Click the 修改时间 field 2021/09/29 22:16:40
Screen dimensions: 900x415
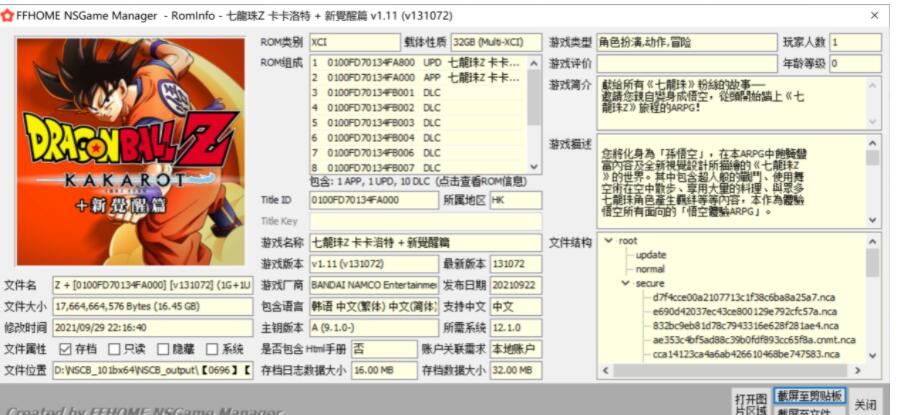coord(153,328)
